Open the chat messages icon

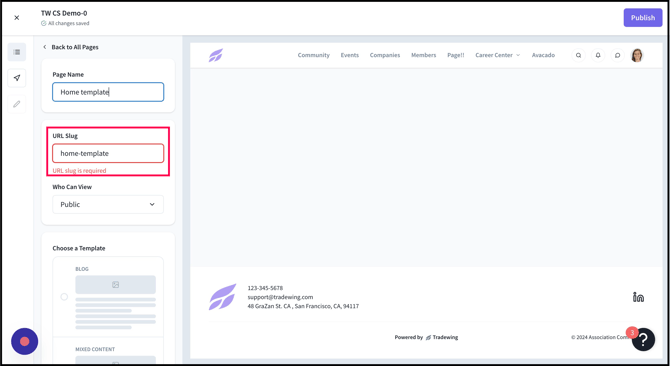[x=617, y=55]
